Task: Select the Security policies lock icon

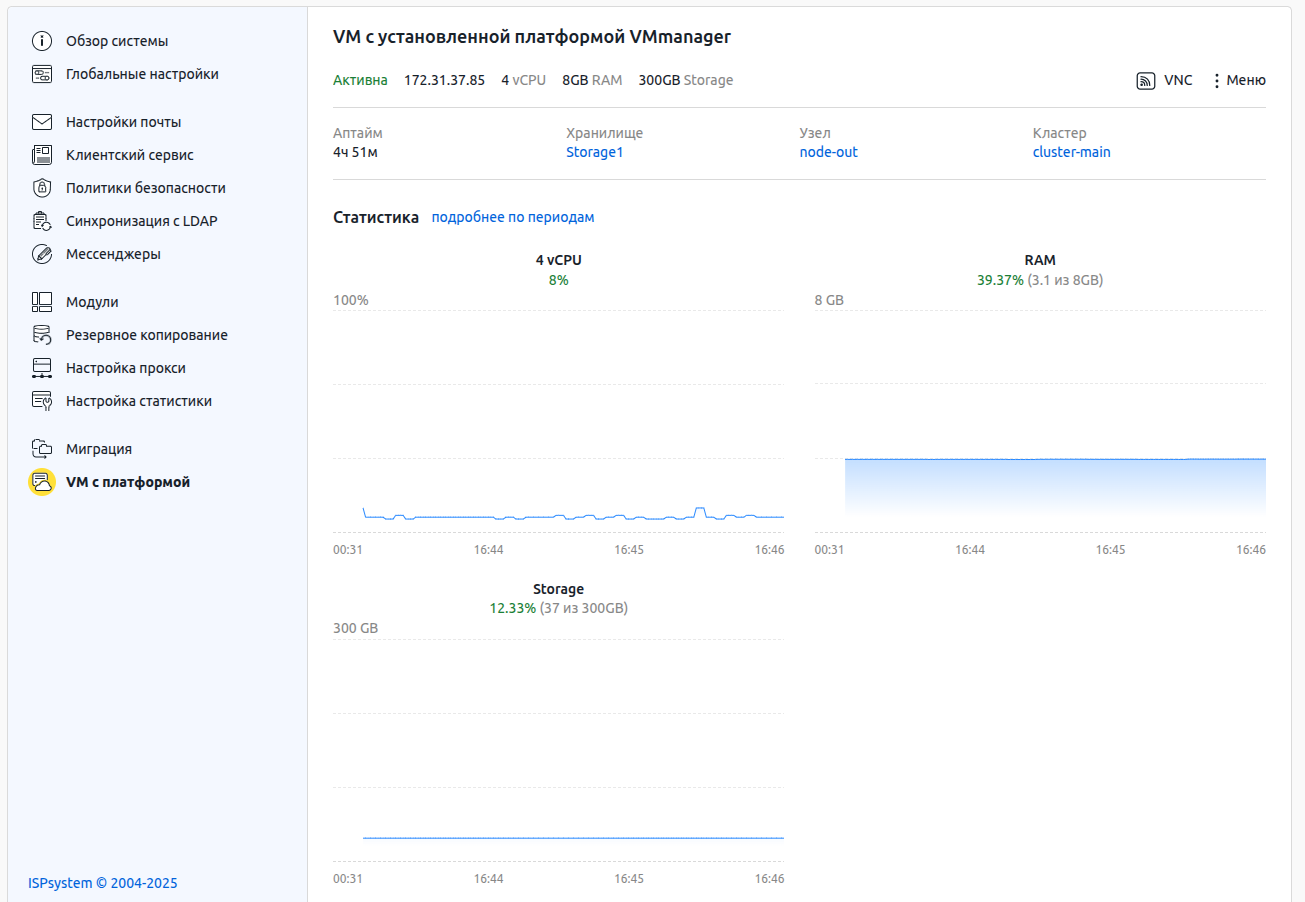Action: (x=42, y=188)
